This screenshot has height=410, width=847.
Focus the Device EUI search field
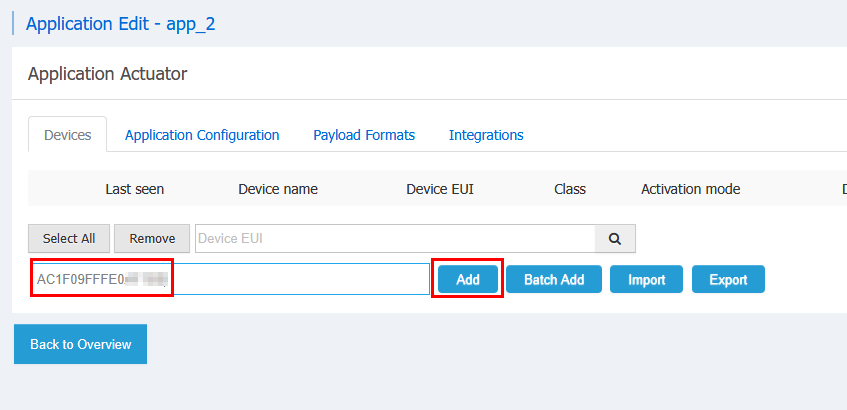tap(395, 239)
